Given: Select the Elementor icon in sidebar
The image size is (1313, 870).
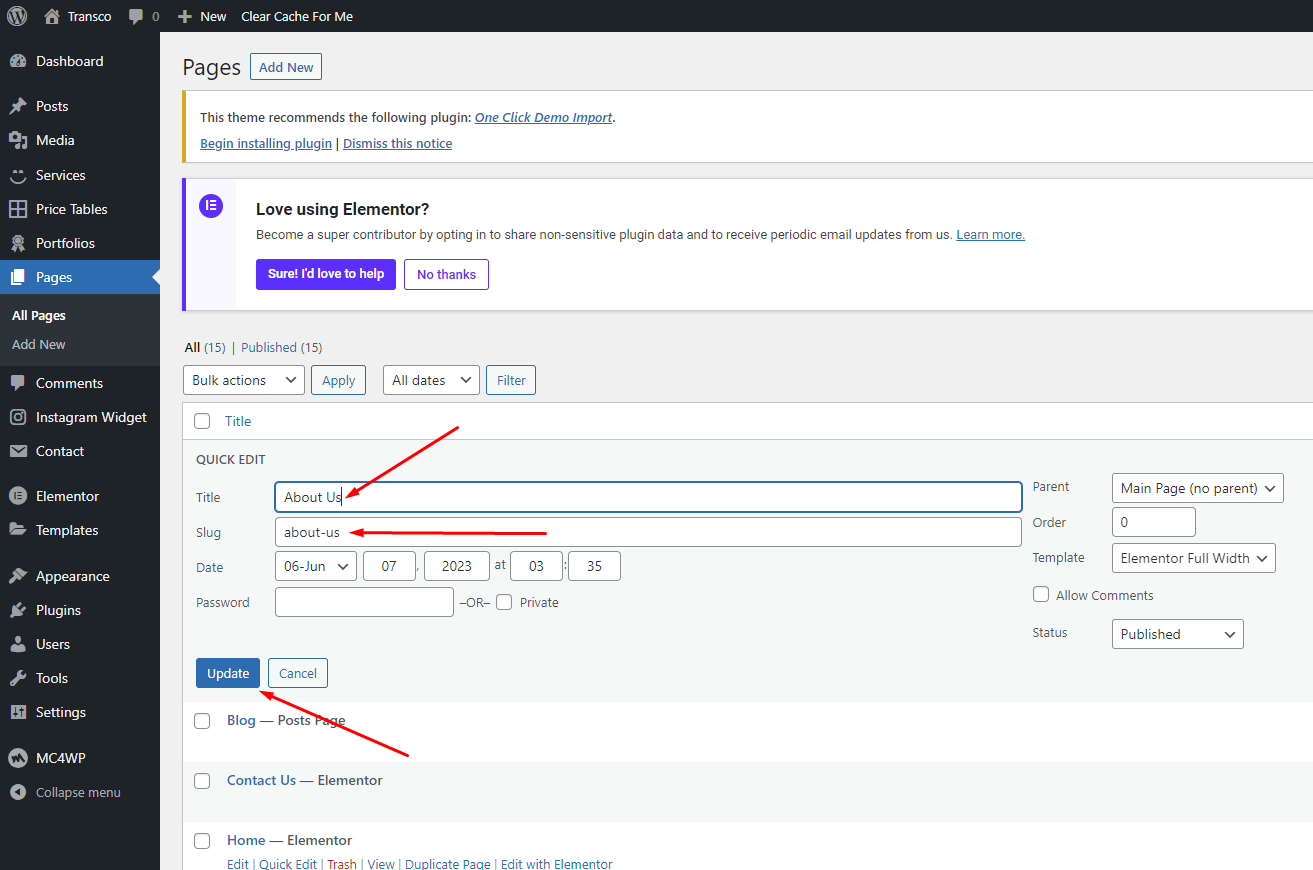Looking at the screenshot, I should click(17, 496).
